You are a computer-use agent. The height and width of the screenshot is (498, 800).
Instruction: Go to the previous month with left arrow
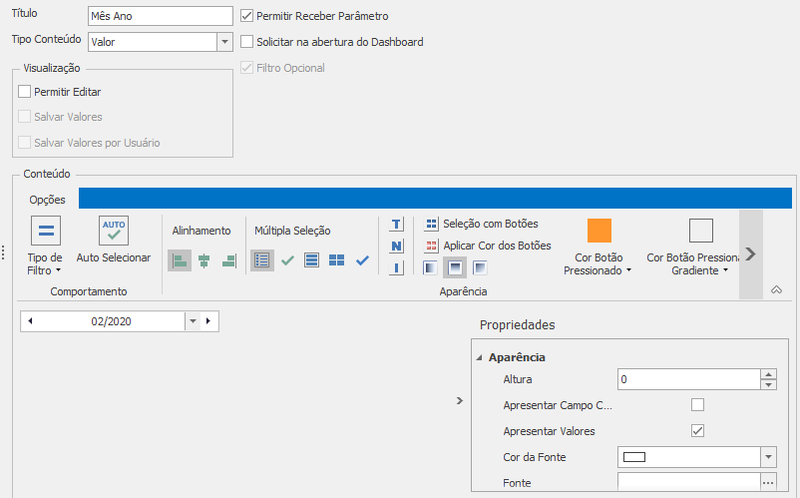30,321
